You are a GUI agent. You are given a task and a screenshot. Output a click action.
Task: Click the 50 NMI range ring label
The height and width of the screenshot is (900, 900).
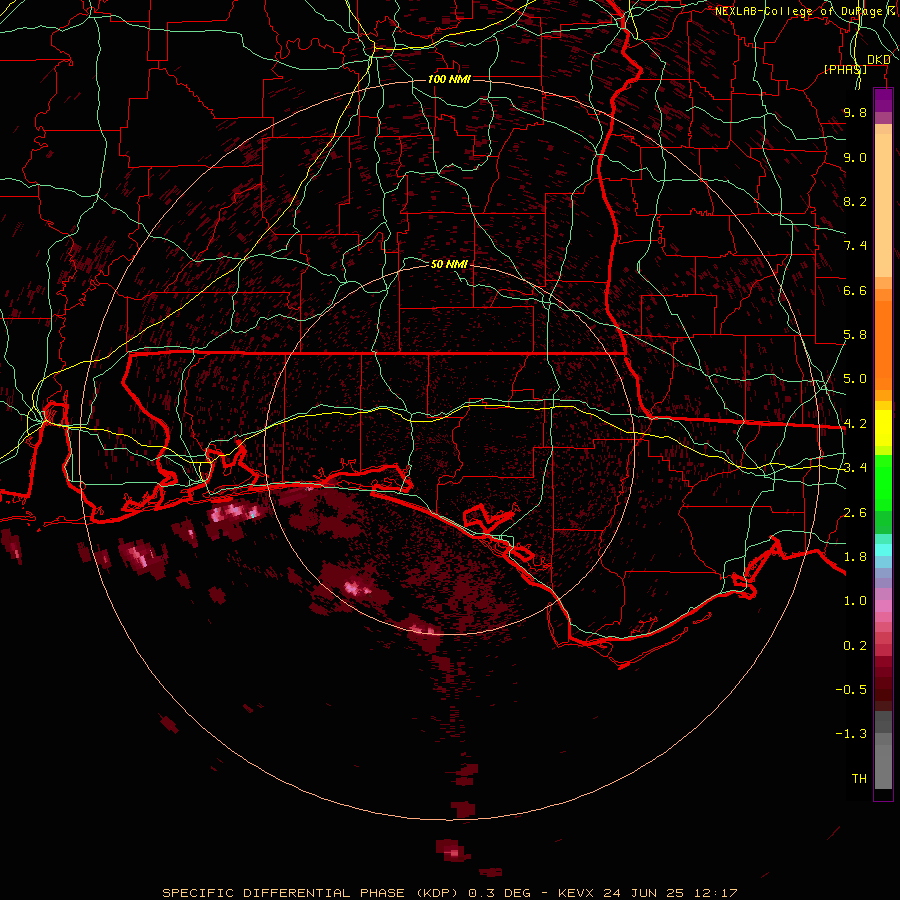point(449,264)
